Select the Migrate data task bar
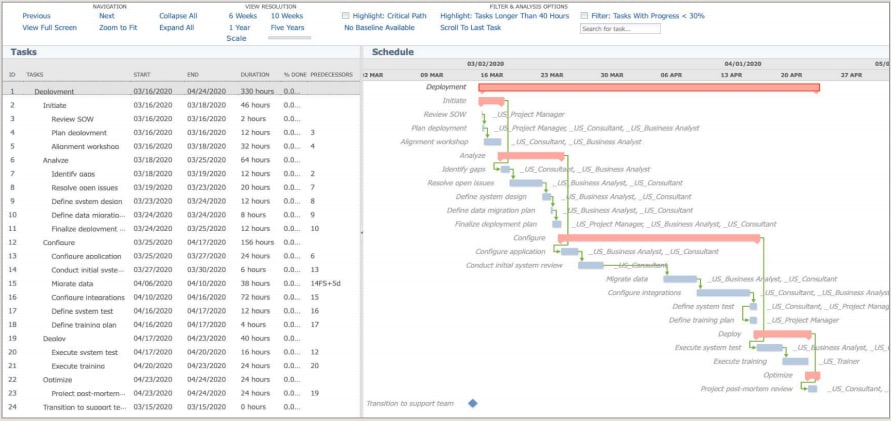Image resolution: width=891 pixels, height=421 pixels. click(680, 279)
